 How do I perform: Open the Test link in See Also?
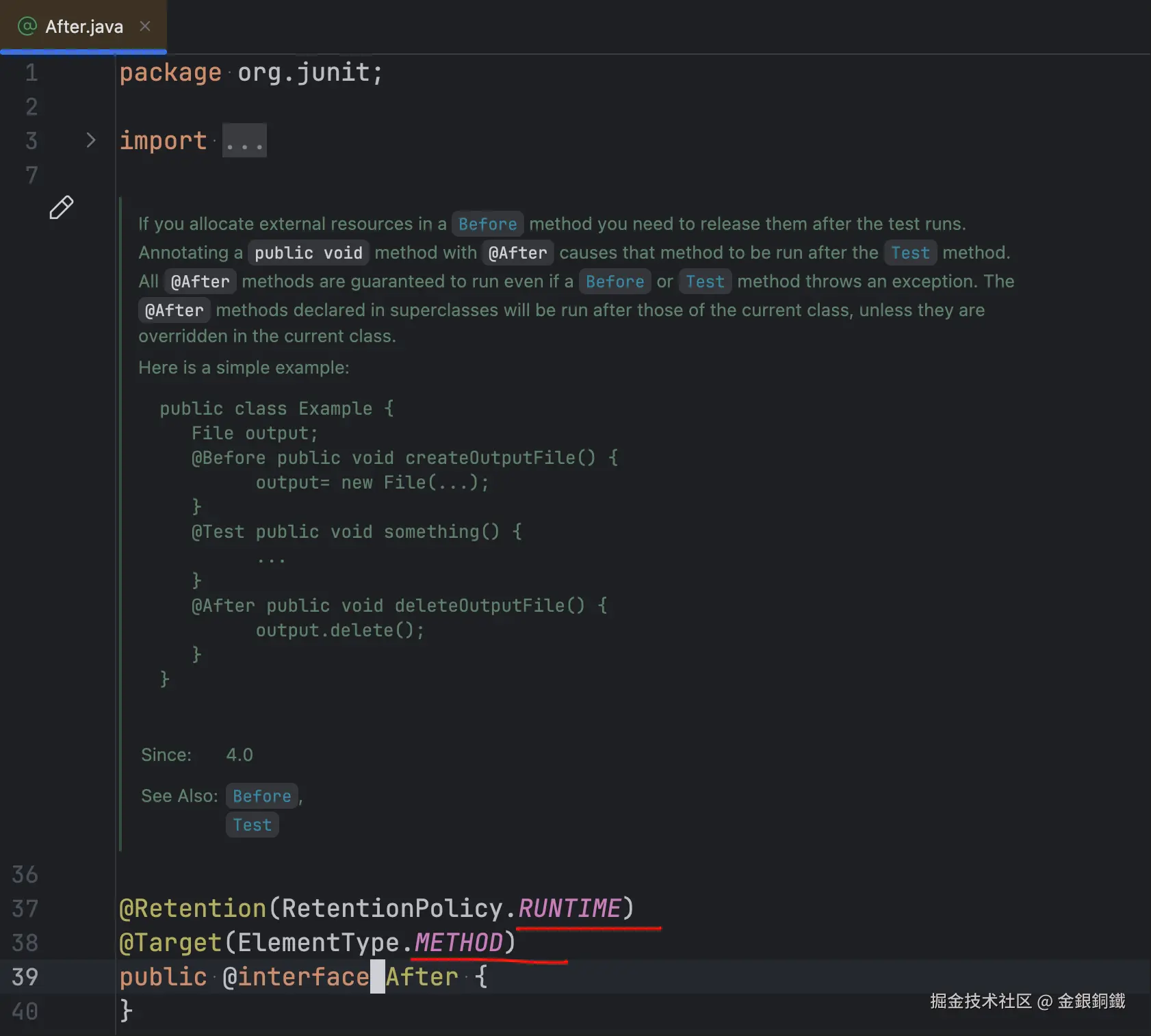click(252, 825)
